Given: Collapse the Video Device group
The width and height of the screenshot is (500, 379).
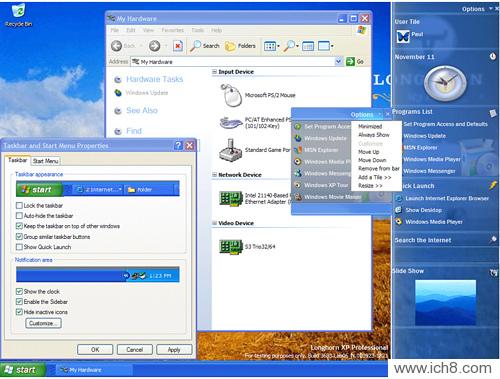Looking at the screenshot, I should [214, 223].
